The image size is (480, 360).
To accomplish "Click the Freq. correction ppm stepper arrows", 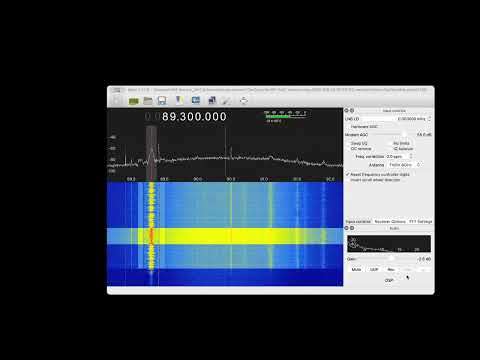I will (411, 156).
